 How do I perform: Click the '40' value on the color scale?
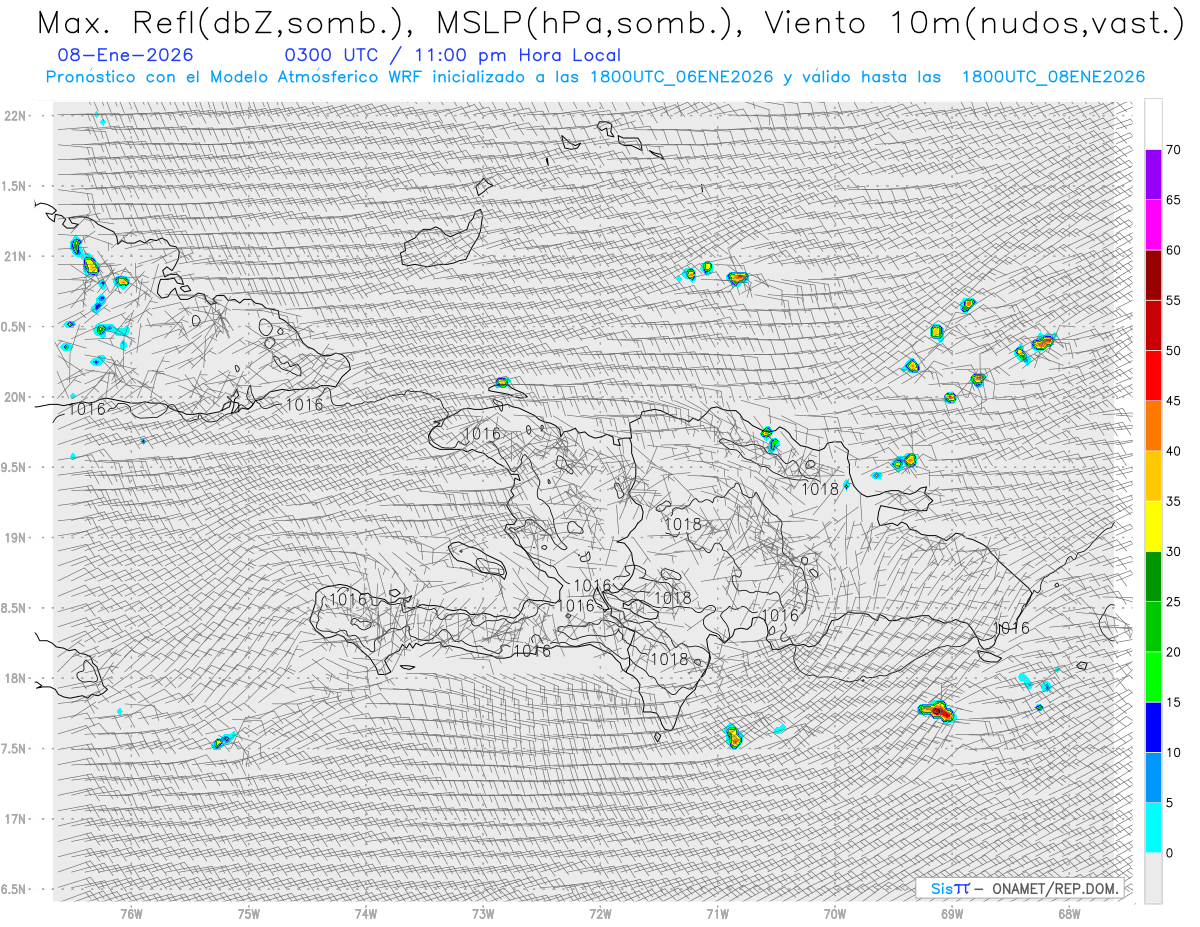1173,451
